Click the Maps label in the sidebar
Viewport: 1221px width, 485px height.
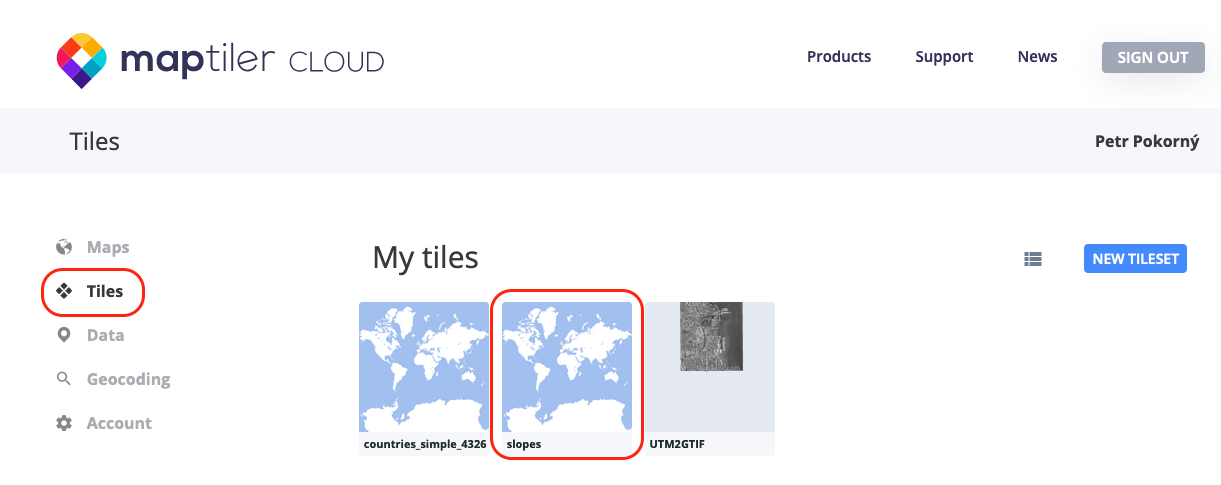[108, 247]
